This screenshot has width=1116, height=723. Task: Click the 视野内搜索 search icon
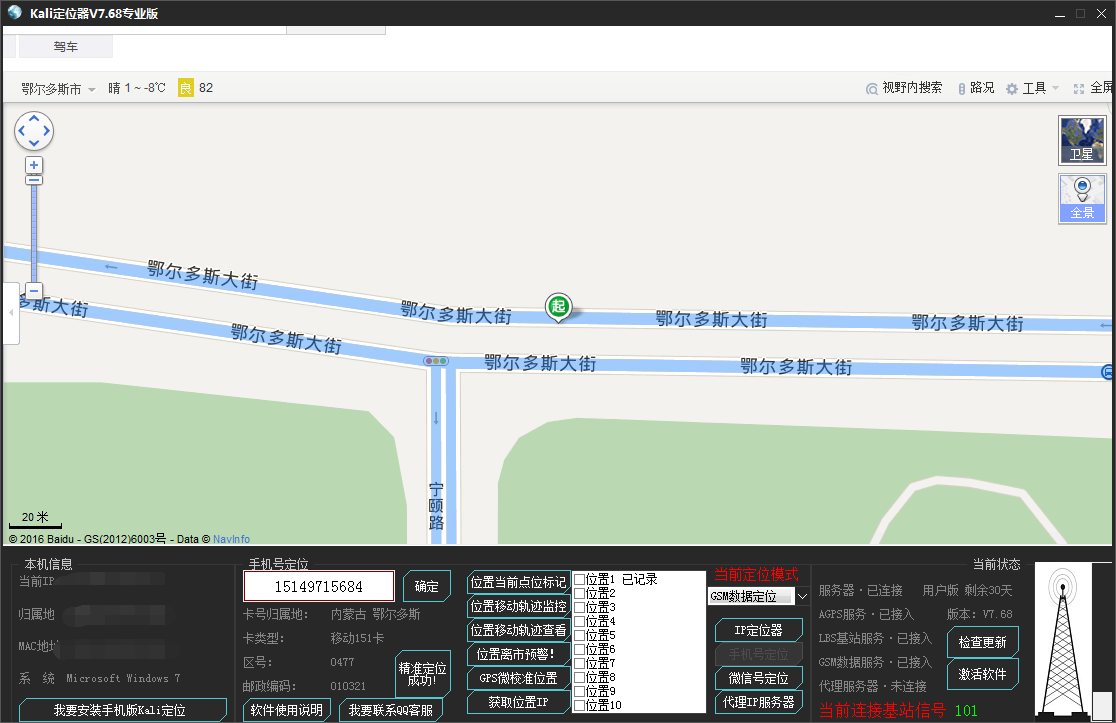tap(872, 89)
